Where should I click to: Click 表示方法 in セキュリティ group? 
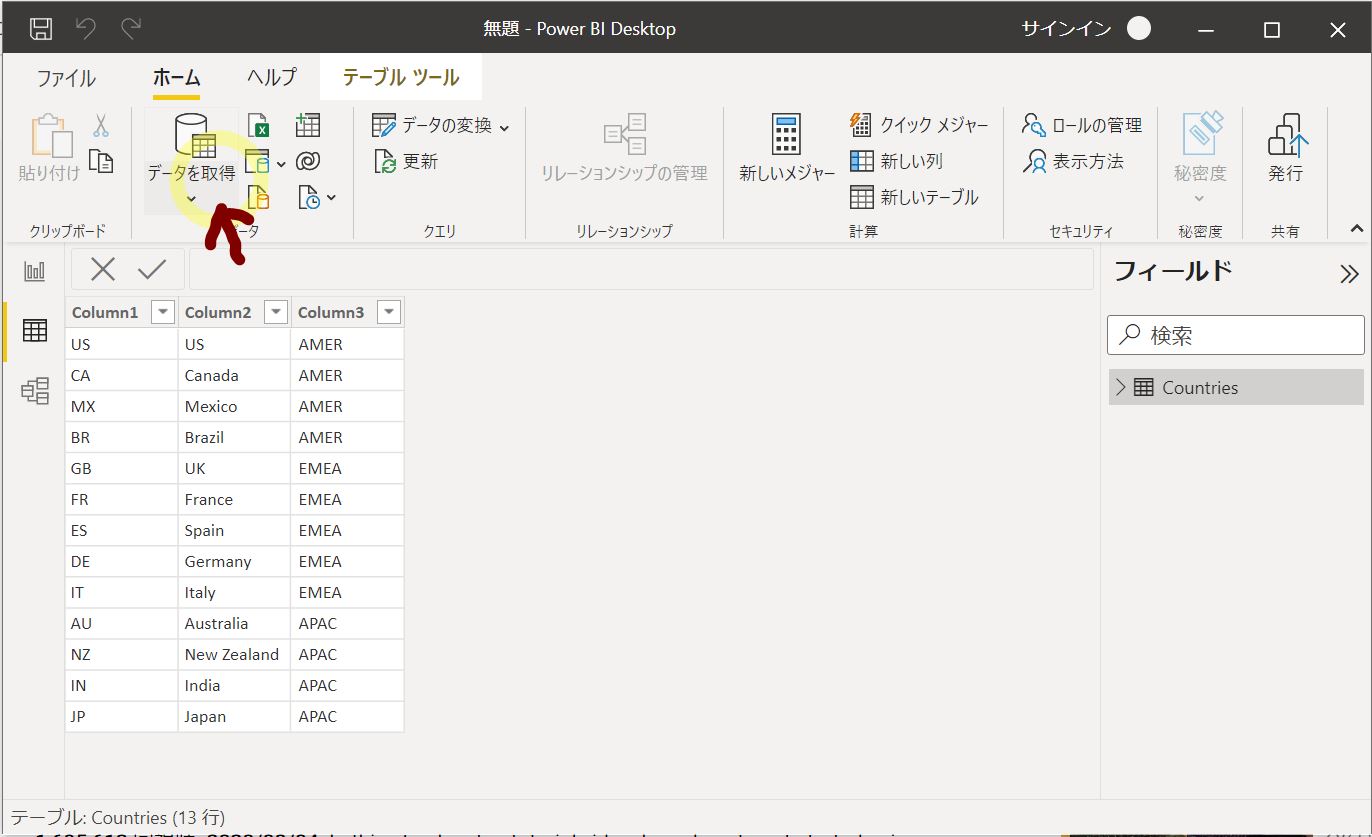click(1073, 161)
